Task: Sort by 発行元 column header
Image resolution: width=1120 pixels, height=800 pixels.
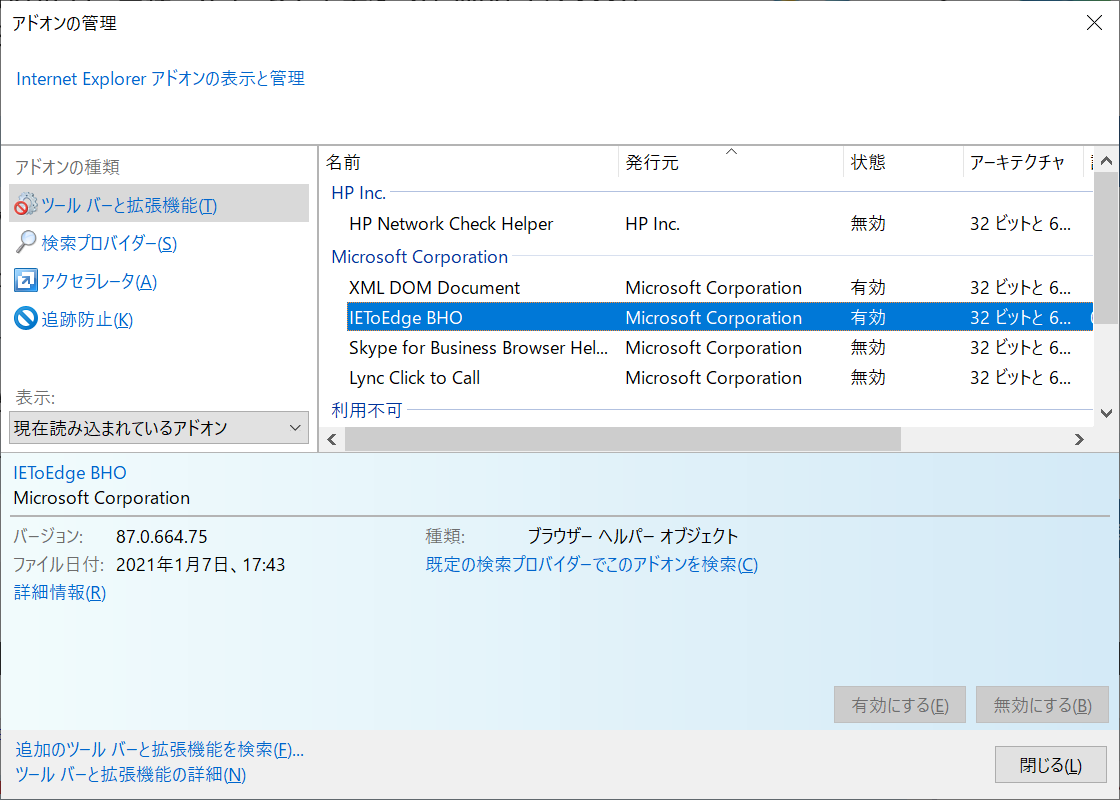Action: tap(731, 163)
